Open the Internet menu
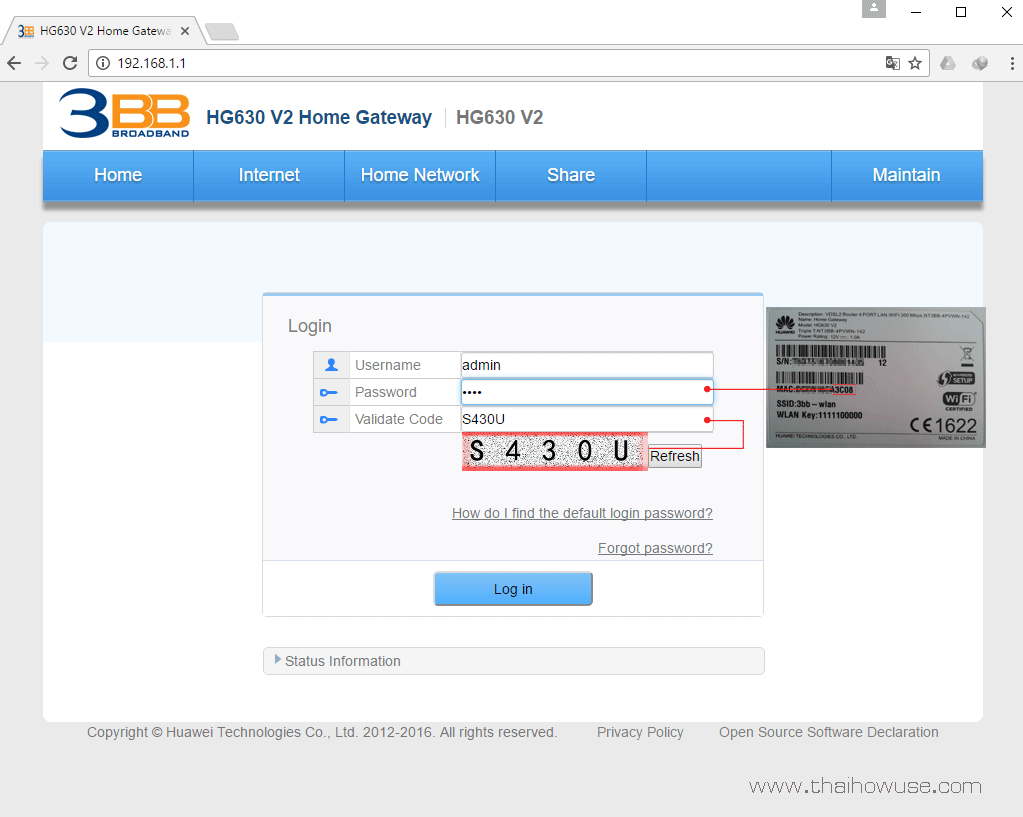Viewport: 1023px width, 817px height. [269, 175]
